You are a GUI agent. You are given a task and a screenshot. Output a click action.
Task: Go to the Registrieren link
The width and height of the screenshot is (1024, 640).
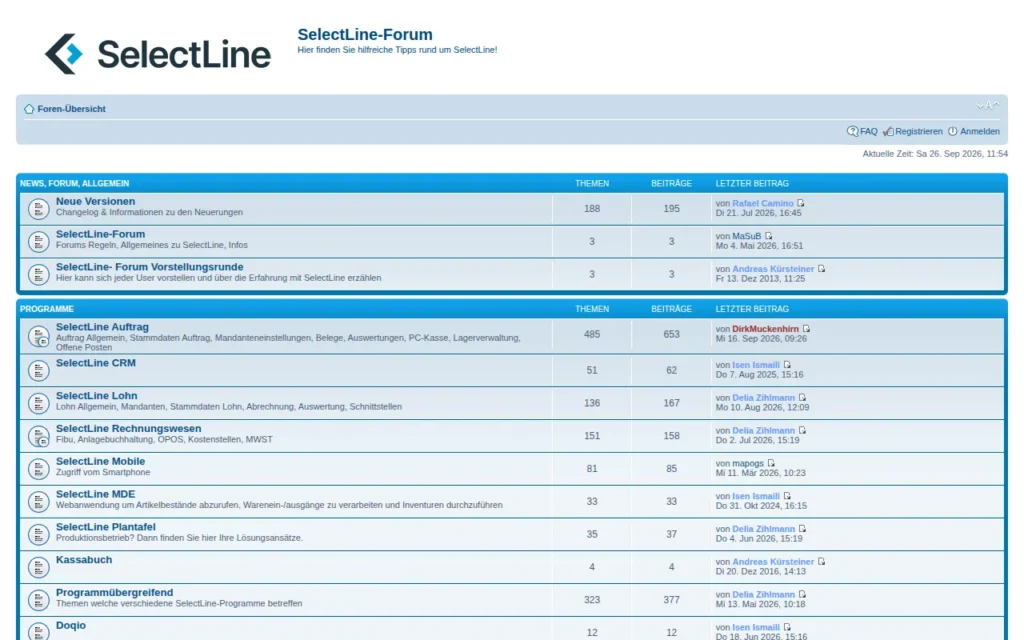coord(919,131)
